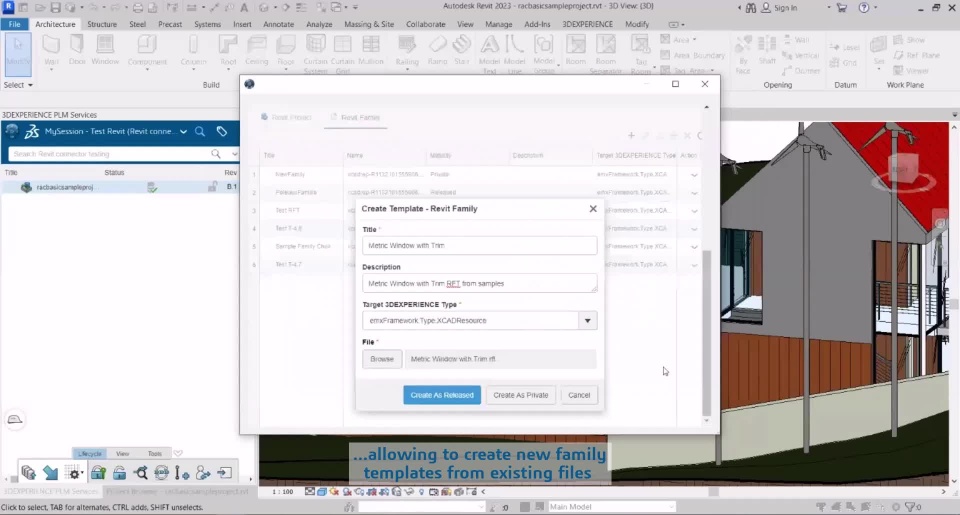The image size is (960, 515).
Task: Click the file name field showing Metric Window with Trim.rft
Action: click(500, 359)
